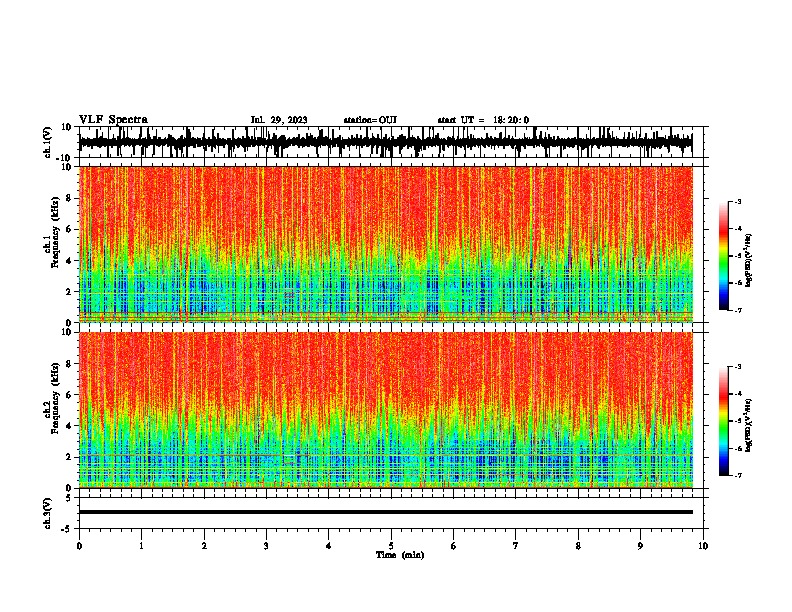Click the ch.1 color bar log PSD label

tap(749, 260)
